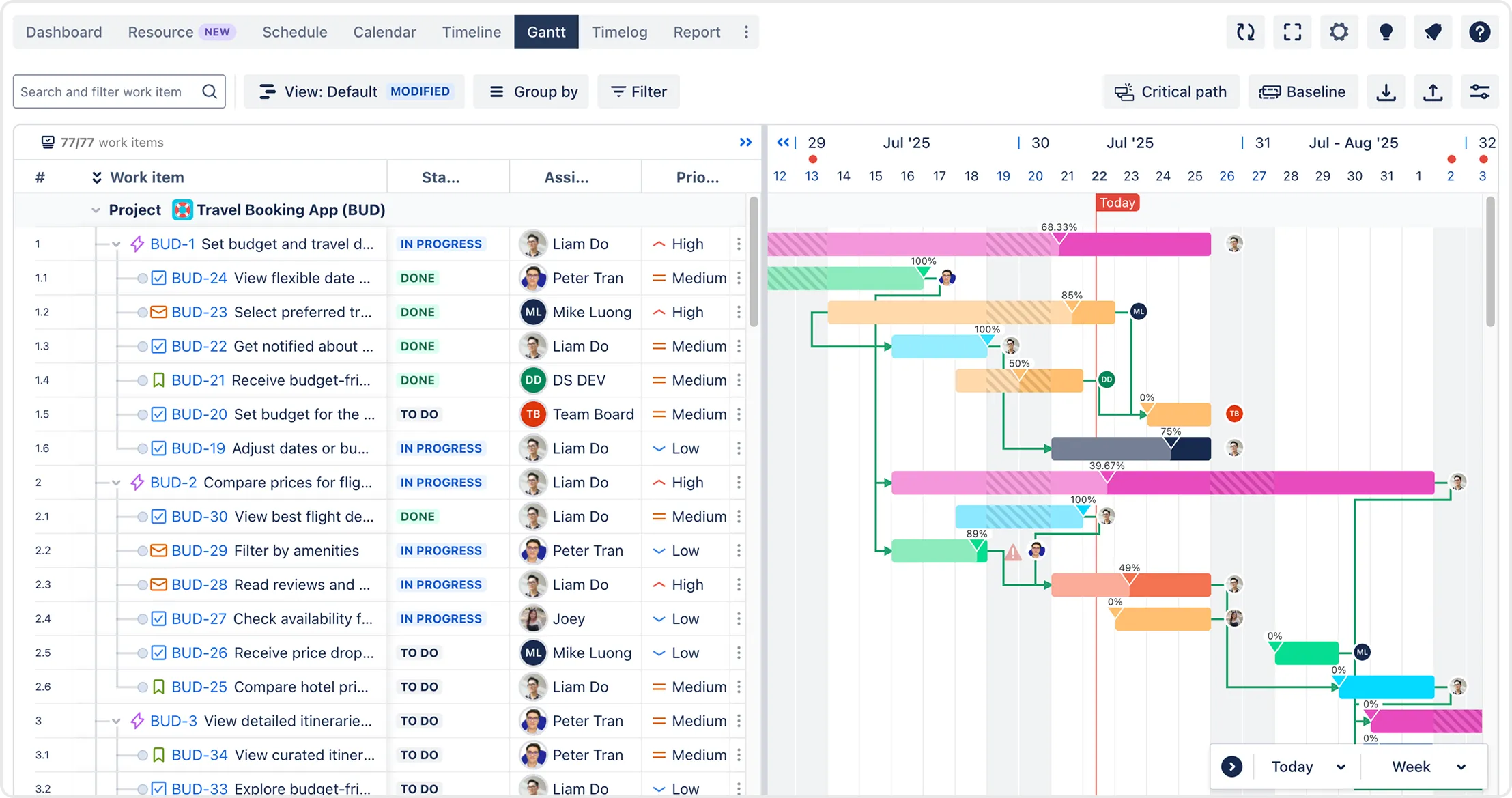Click the search magnifier icon

pyautogui.click(x=210, y=91)
